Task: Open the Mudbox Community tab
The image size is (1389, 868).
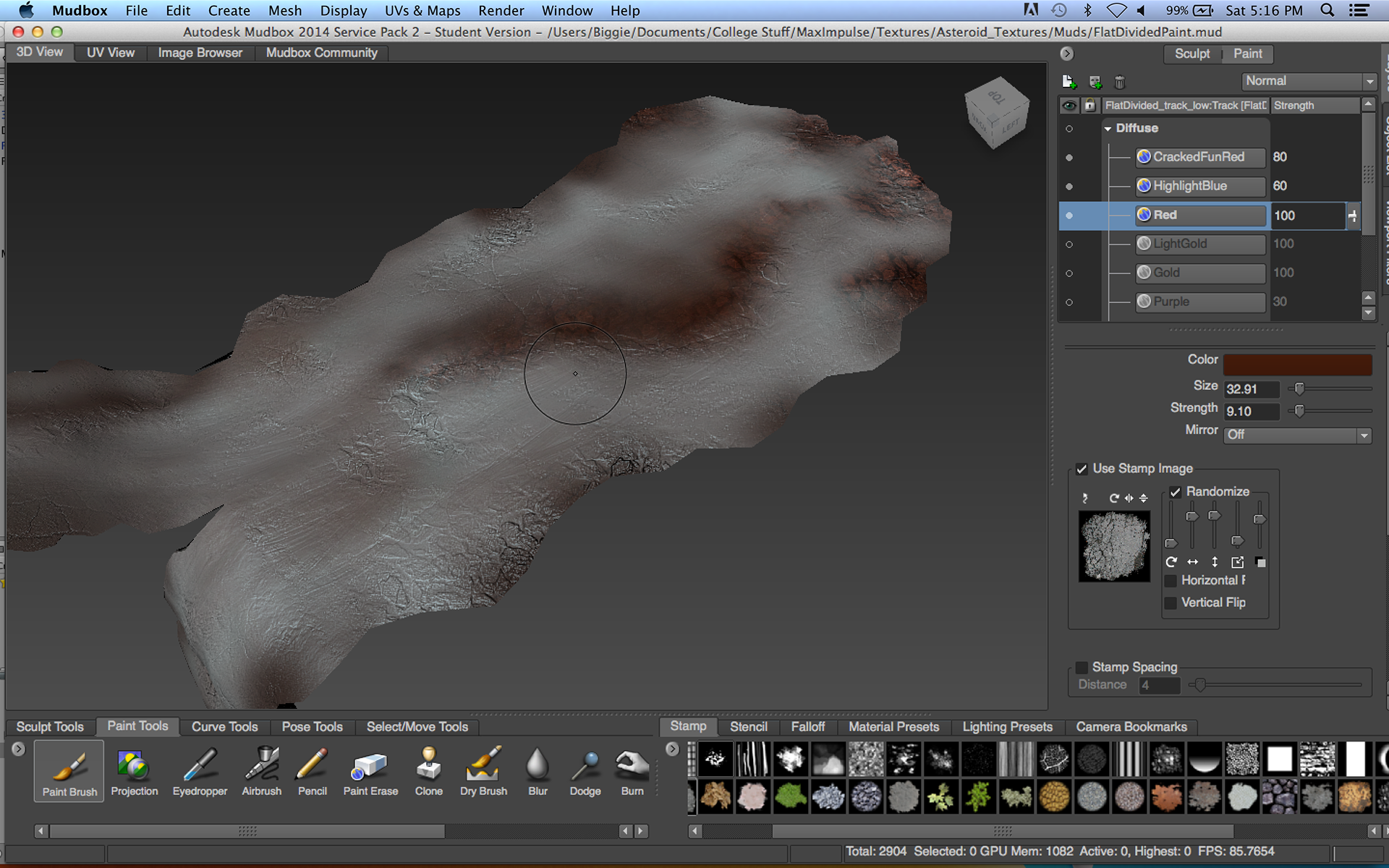Action: 322,53
